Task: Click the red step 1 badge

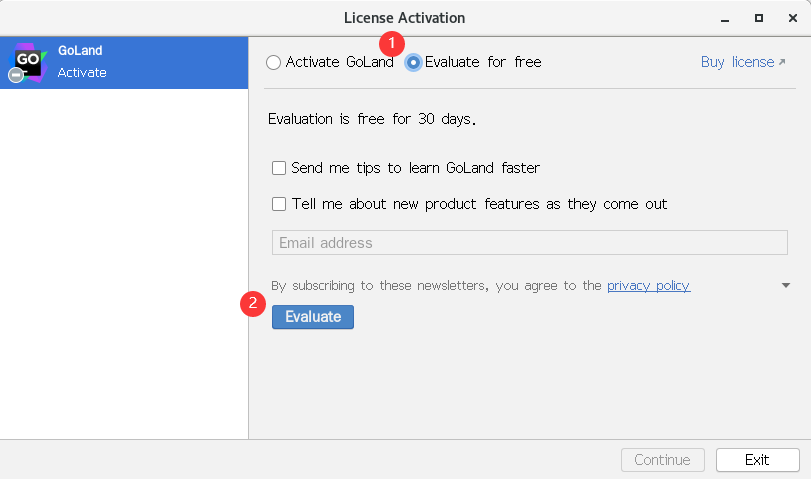Action: [392, 44]
